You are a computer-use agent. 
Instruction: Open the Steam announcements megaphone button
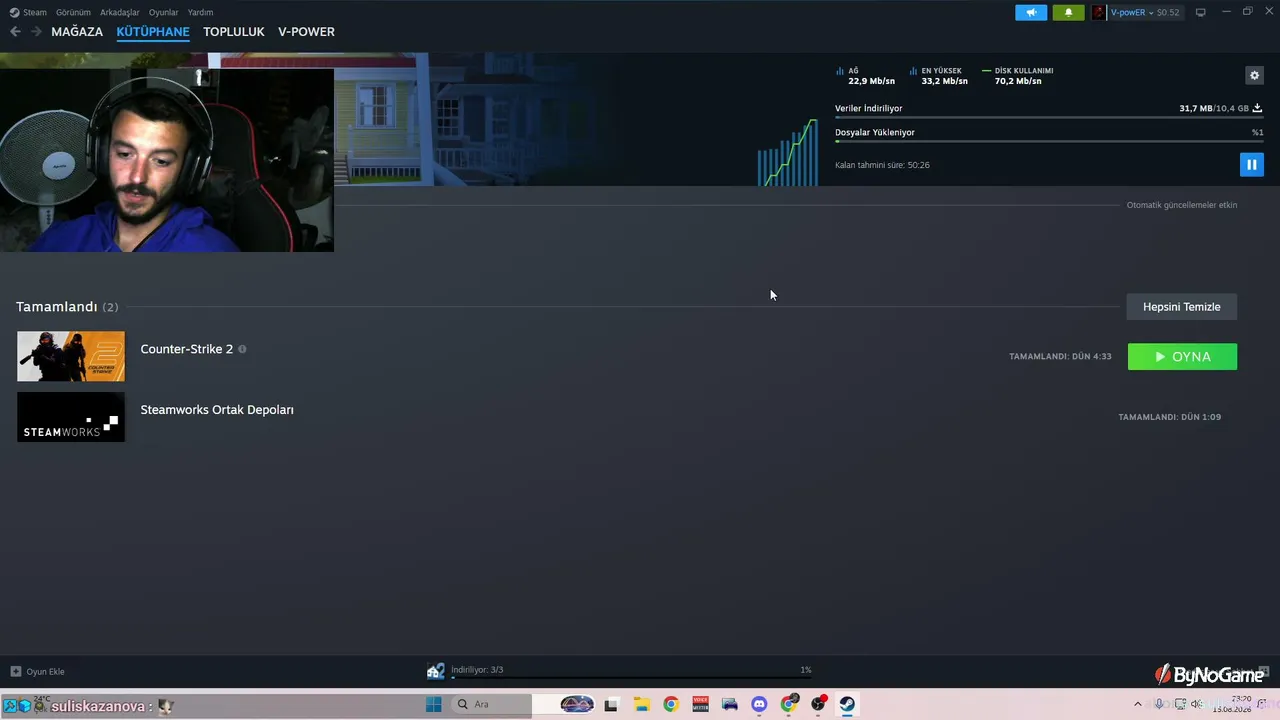click(1031, 12)
